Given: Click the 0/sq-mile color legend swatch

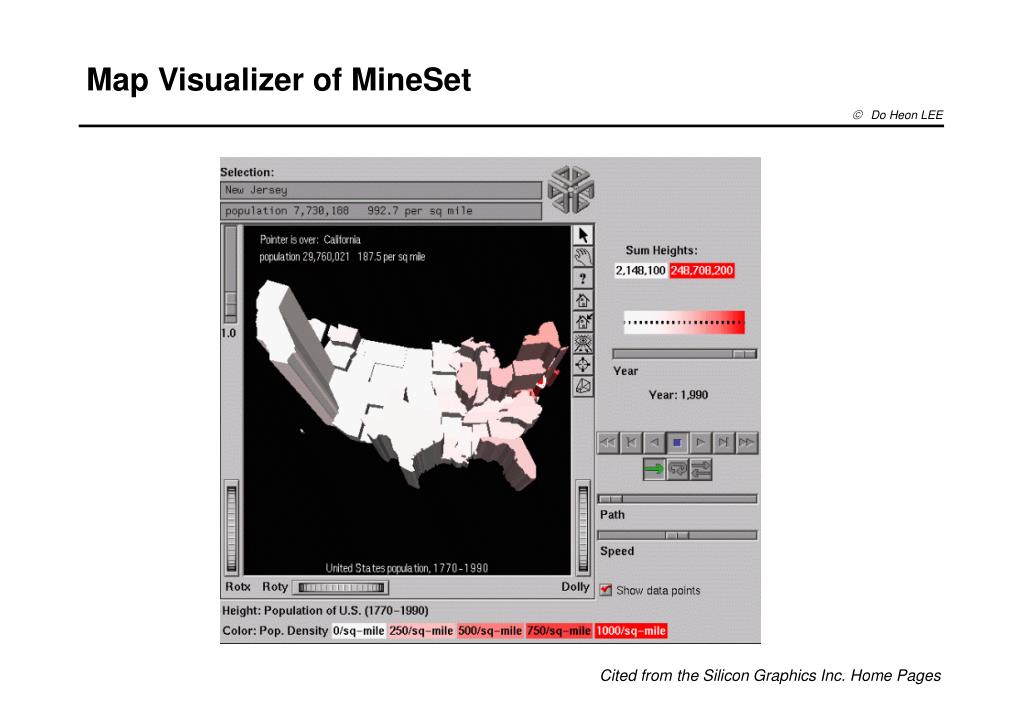Looking at the screenshot, I should [x=358, y=631].
